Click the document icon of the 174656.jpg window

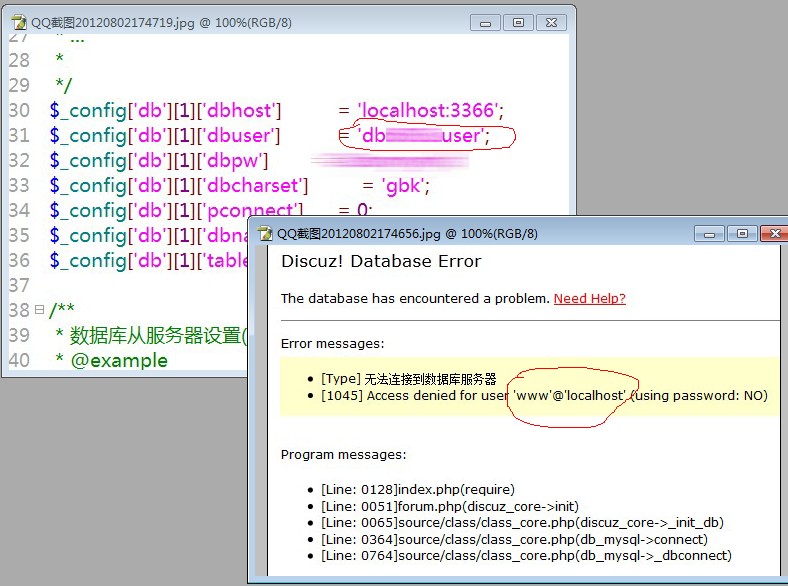coord(265,234)
